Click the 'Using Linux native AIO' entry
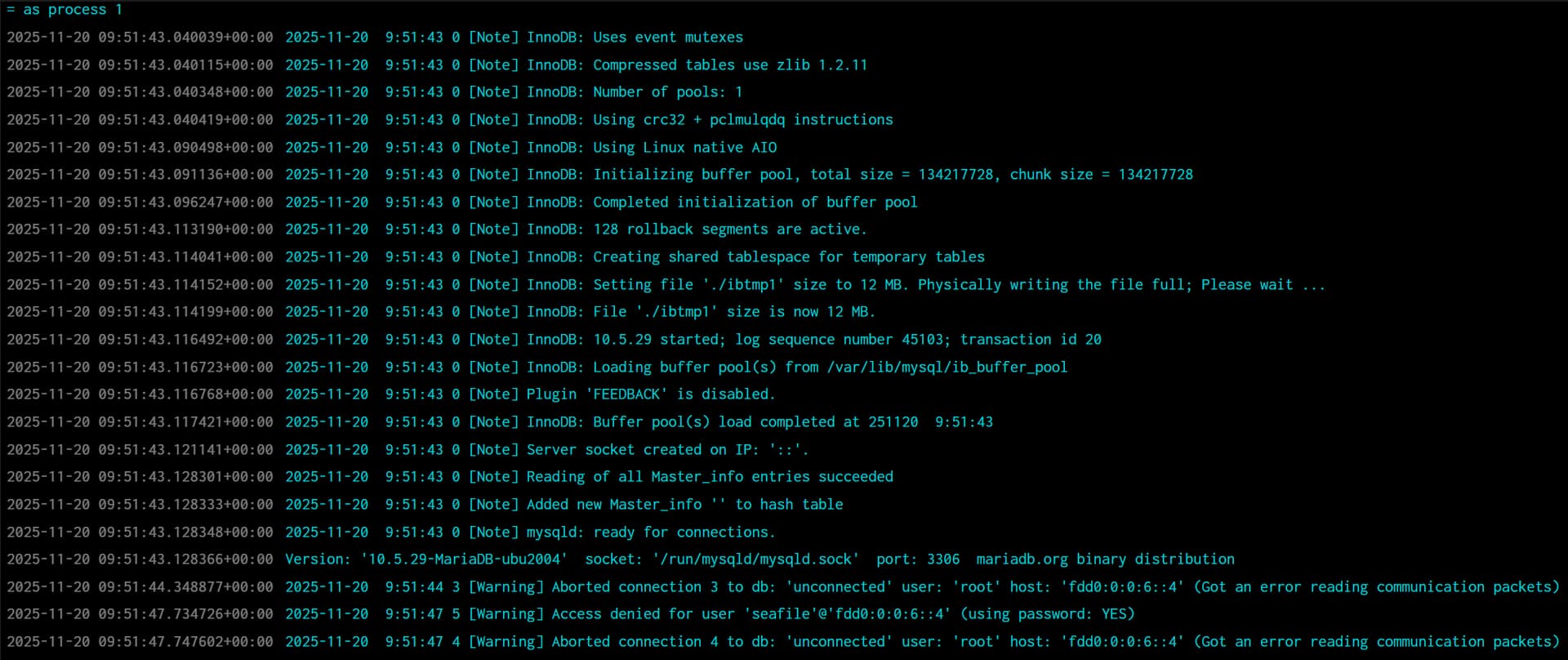This screenshot has height=660, width=1568. (x=684, y=148)
